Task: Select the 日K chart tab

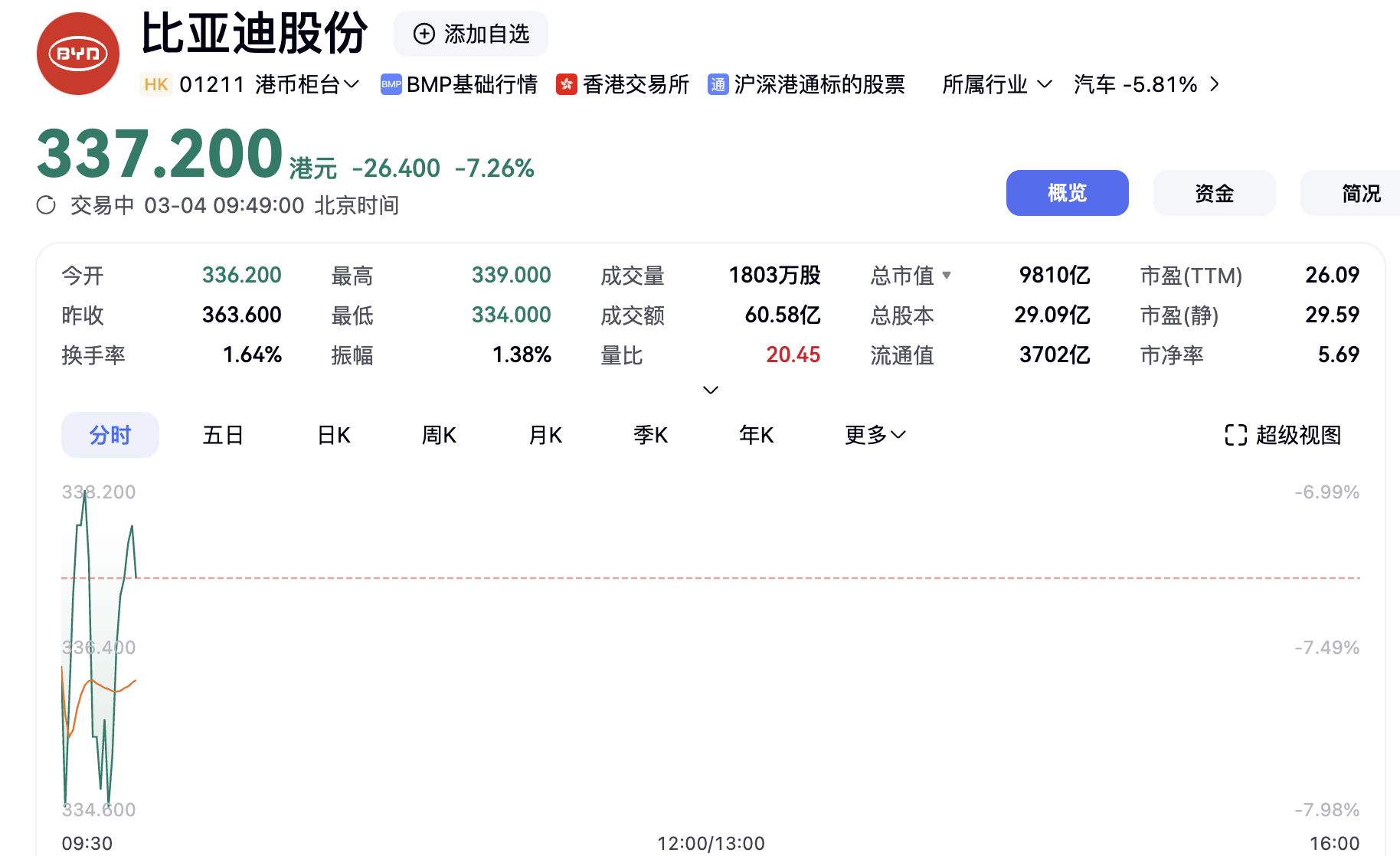Action: coord(334,435)
